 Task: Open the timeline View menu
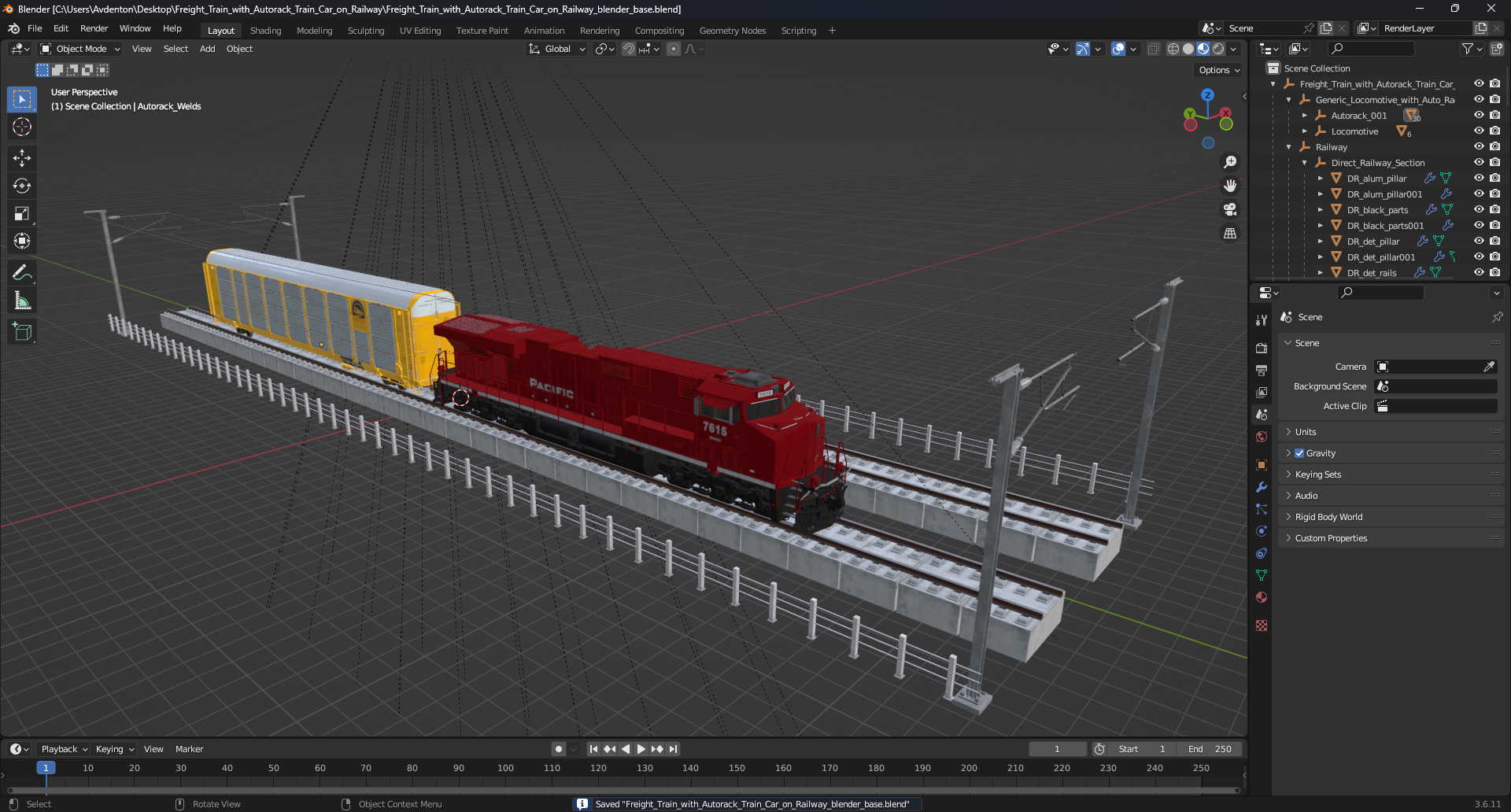click(x=153, y=749)
